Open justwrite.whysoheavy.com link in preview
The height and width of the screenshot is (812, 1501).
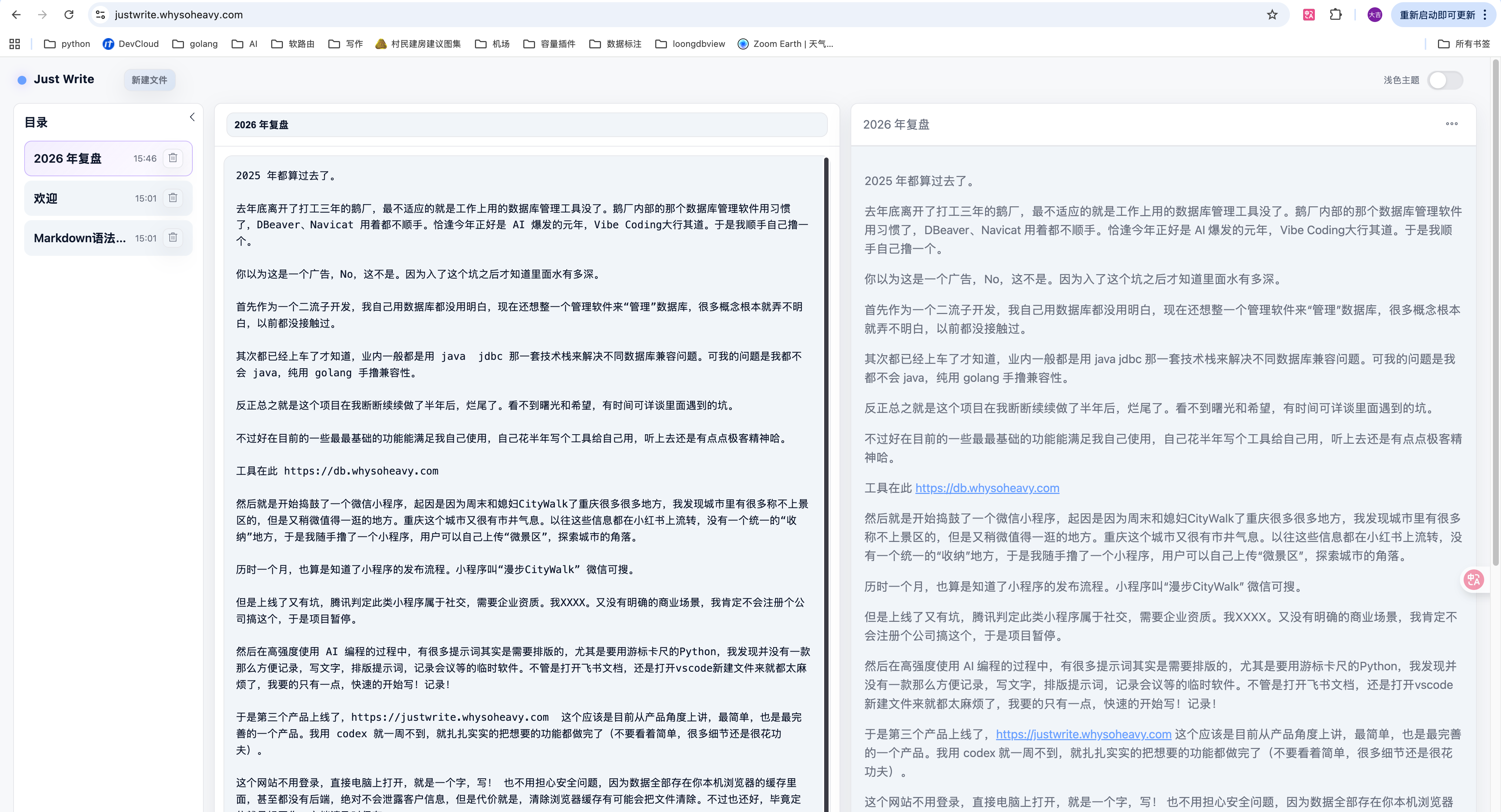click(1083, 734)
